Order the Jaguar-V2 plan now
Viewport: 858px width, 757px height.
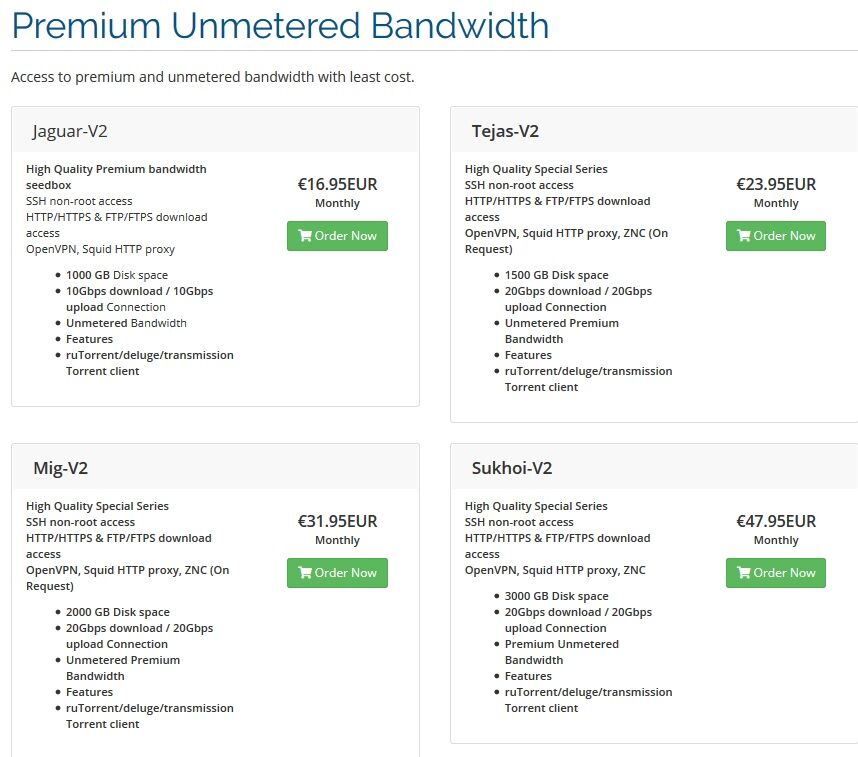(x=337, y=236)
